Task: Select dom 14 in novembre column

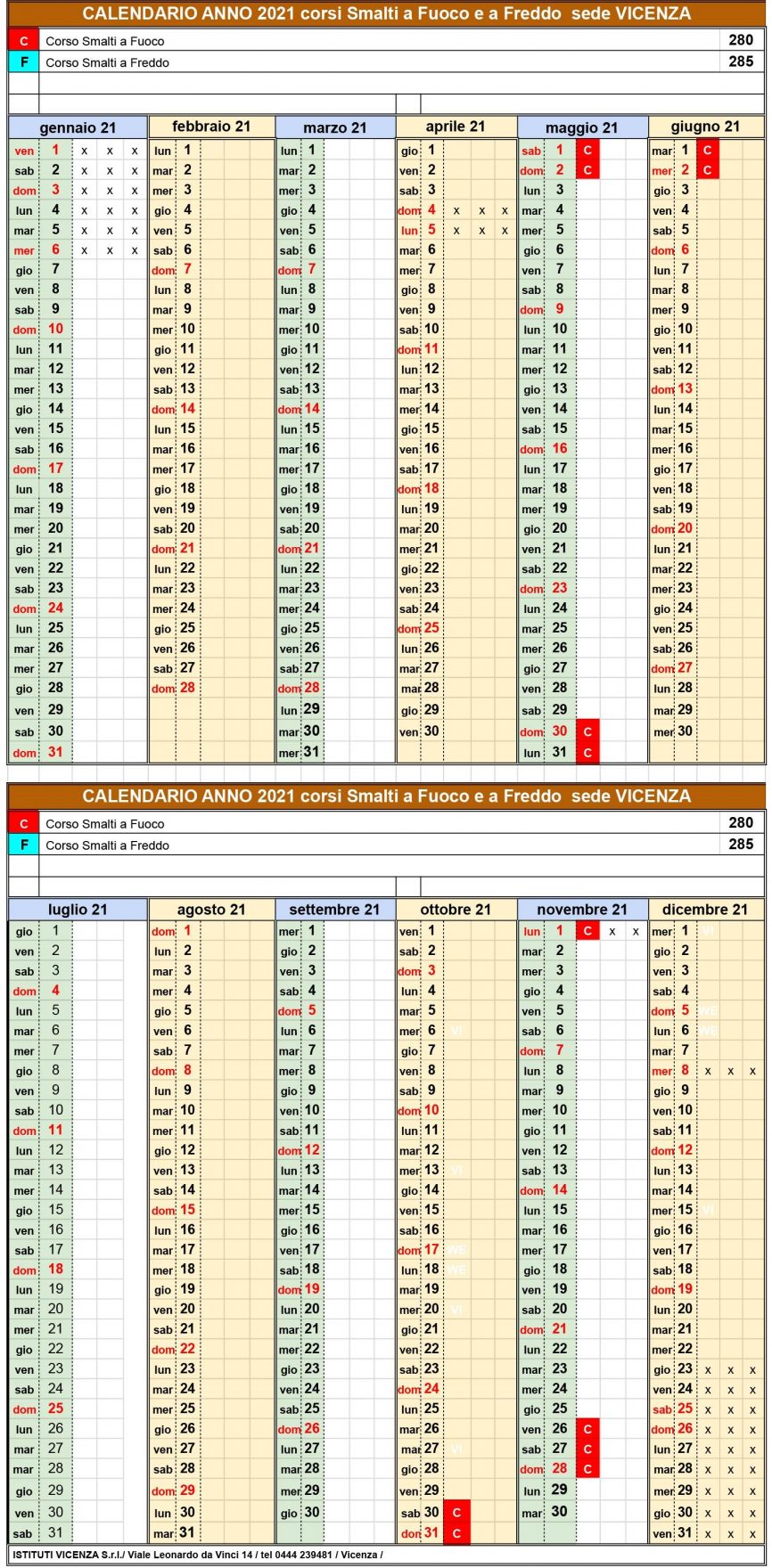Action: click(x=546, y=1189)
